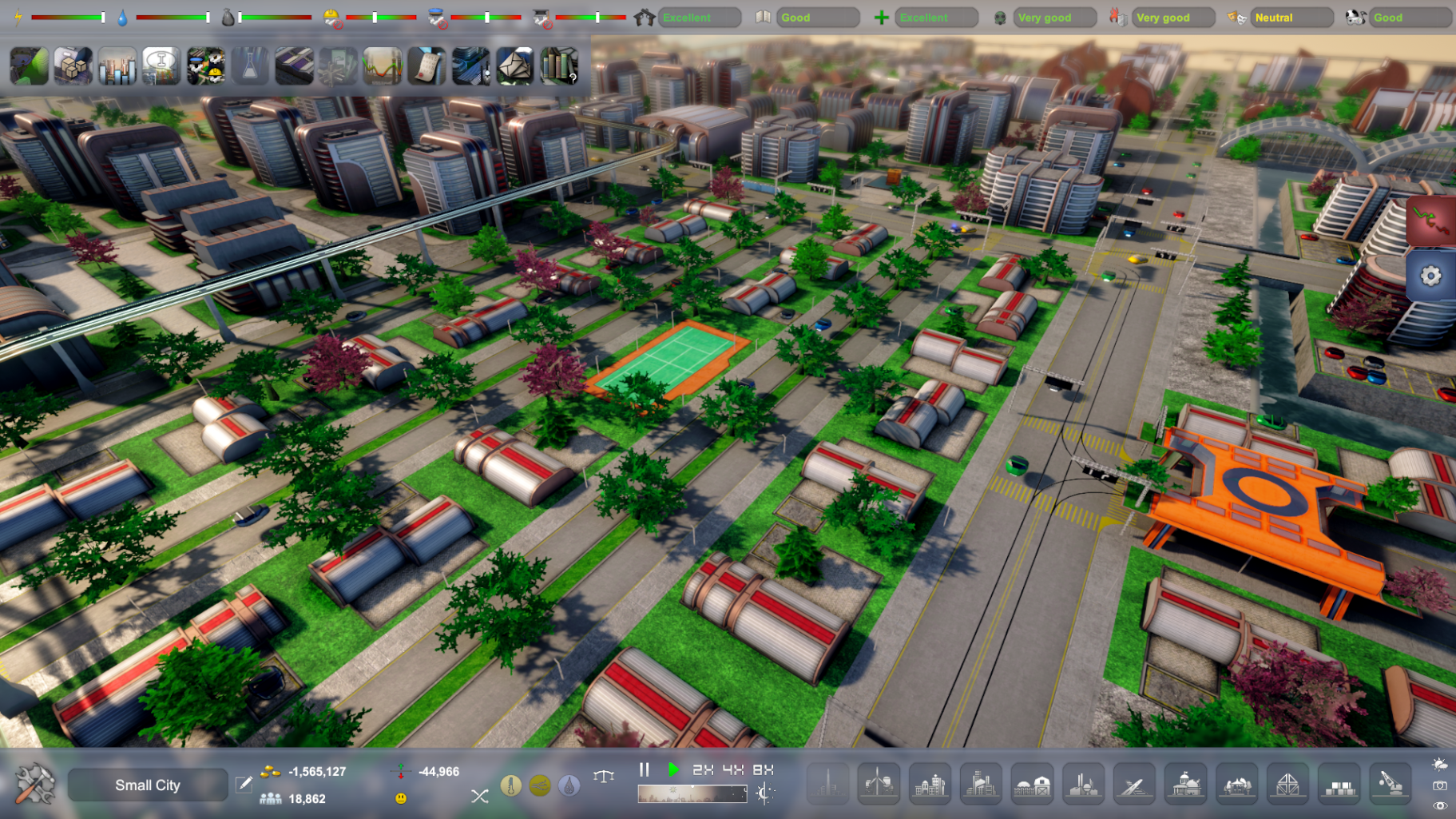Open settings with the gear button
The image size is (1456, 819).
(1430, 276)
